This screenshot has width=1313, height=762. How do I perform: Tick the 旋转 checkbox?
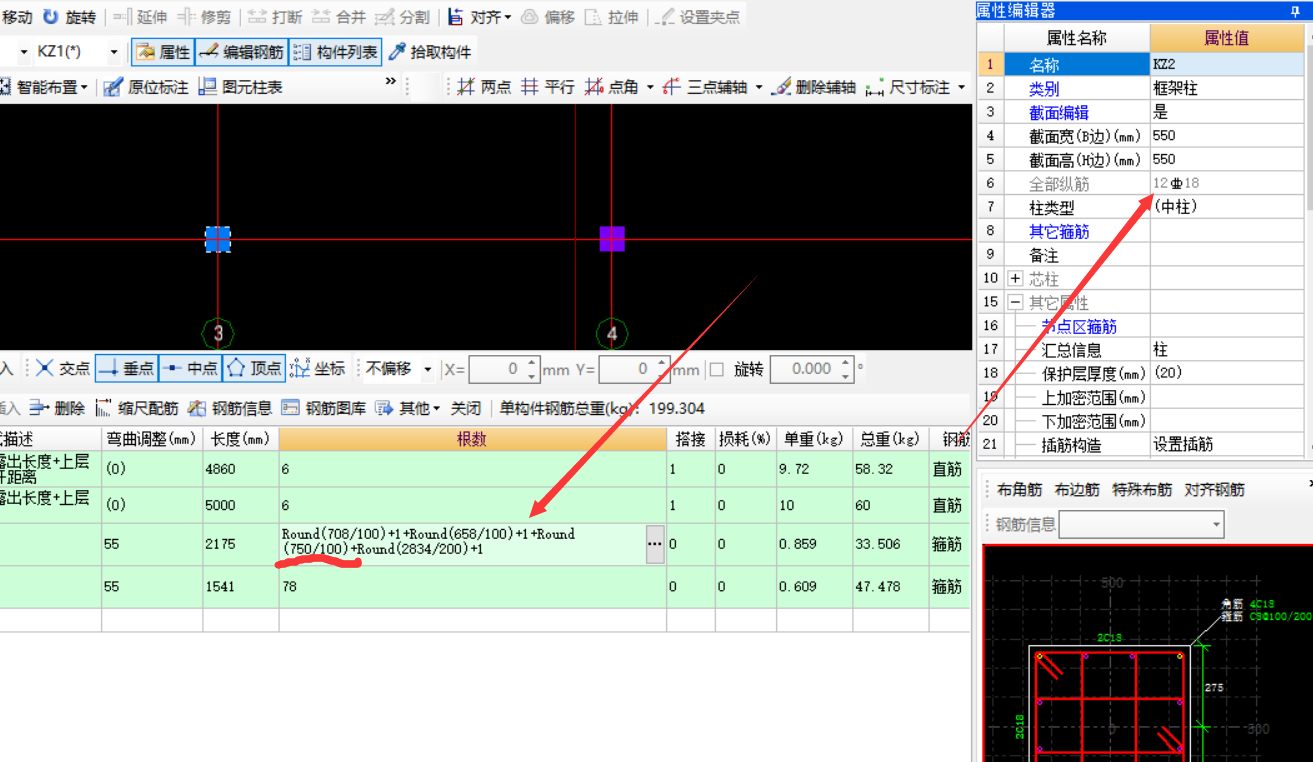(716, 369)
